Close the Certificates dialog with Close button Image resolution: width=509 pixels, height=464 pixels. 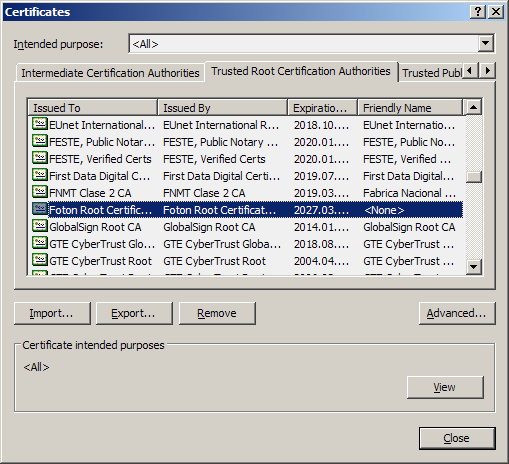coord(457,438)
